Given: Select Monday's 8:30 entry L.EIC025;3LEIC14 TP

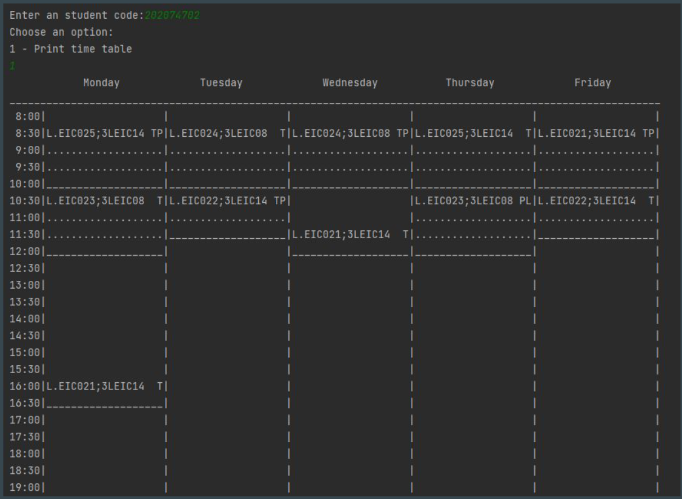Looking at the screenshot, I should [104, 133].
